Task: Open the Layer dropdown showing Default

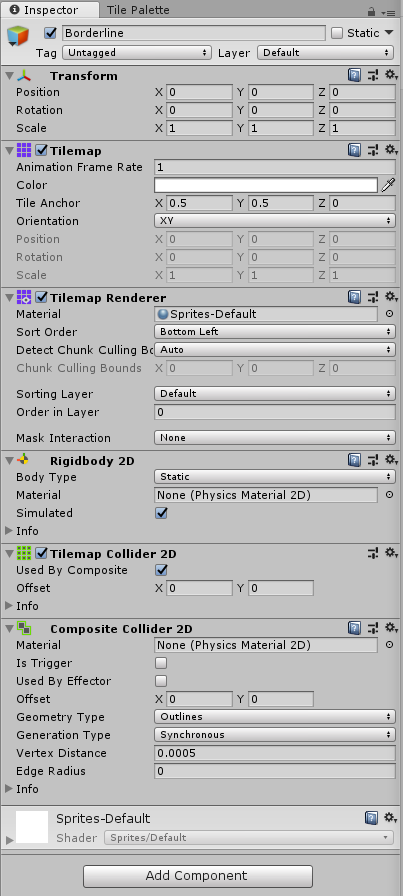Action: [326, 53]
